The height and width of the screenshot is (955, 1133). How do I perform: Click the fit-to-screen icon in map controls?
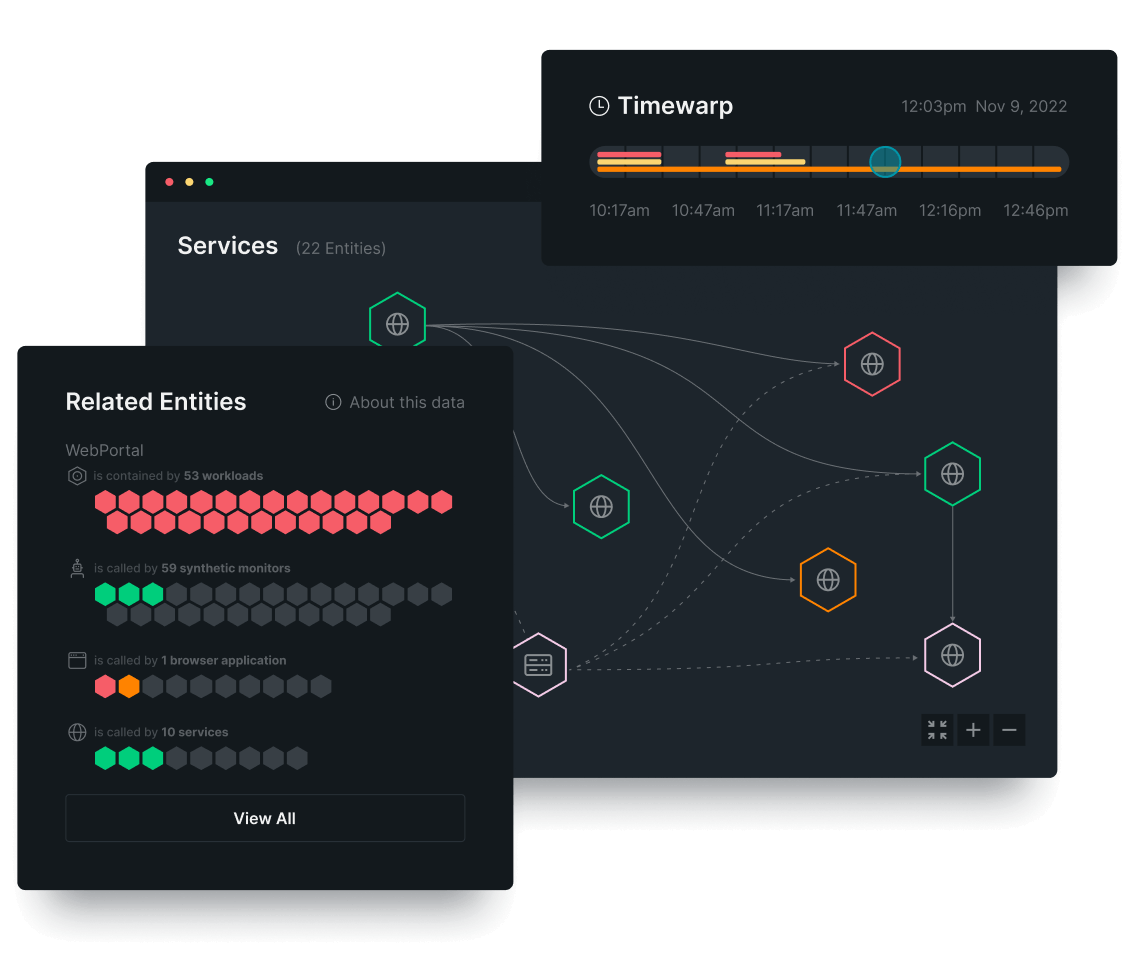point(937,730)
